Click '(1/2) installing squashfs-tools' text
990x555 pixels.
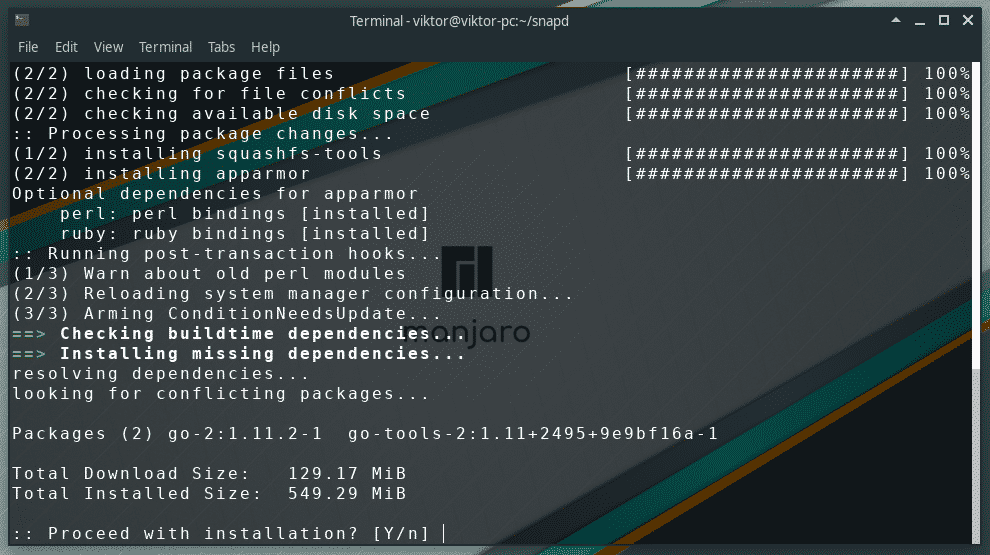(x=197, y=153)
